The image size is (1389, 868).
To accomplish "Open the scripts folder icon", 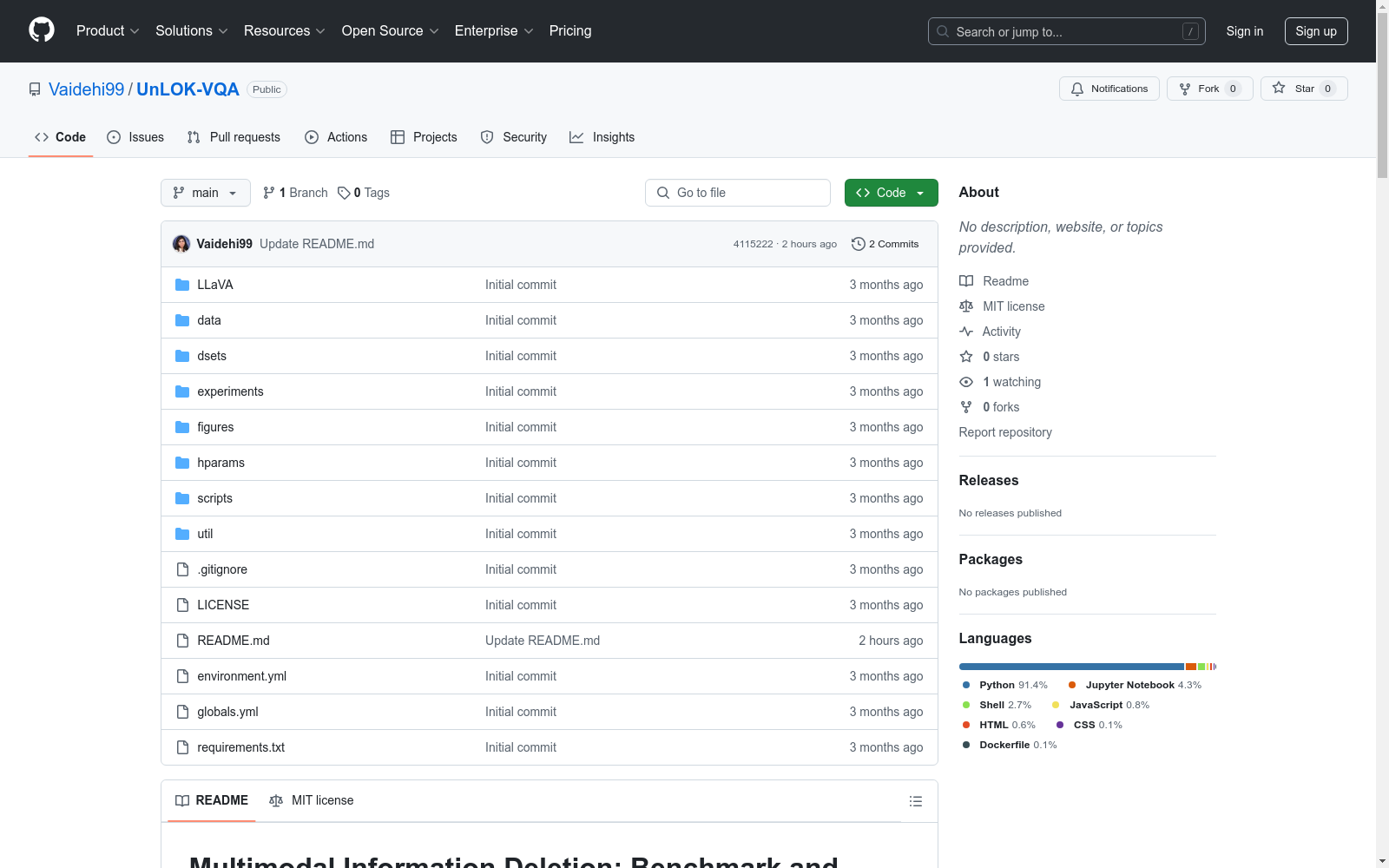I will 182,498.
